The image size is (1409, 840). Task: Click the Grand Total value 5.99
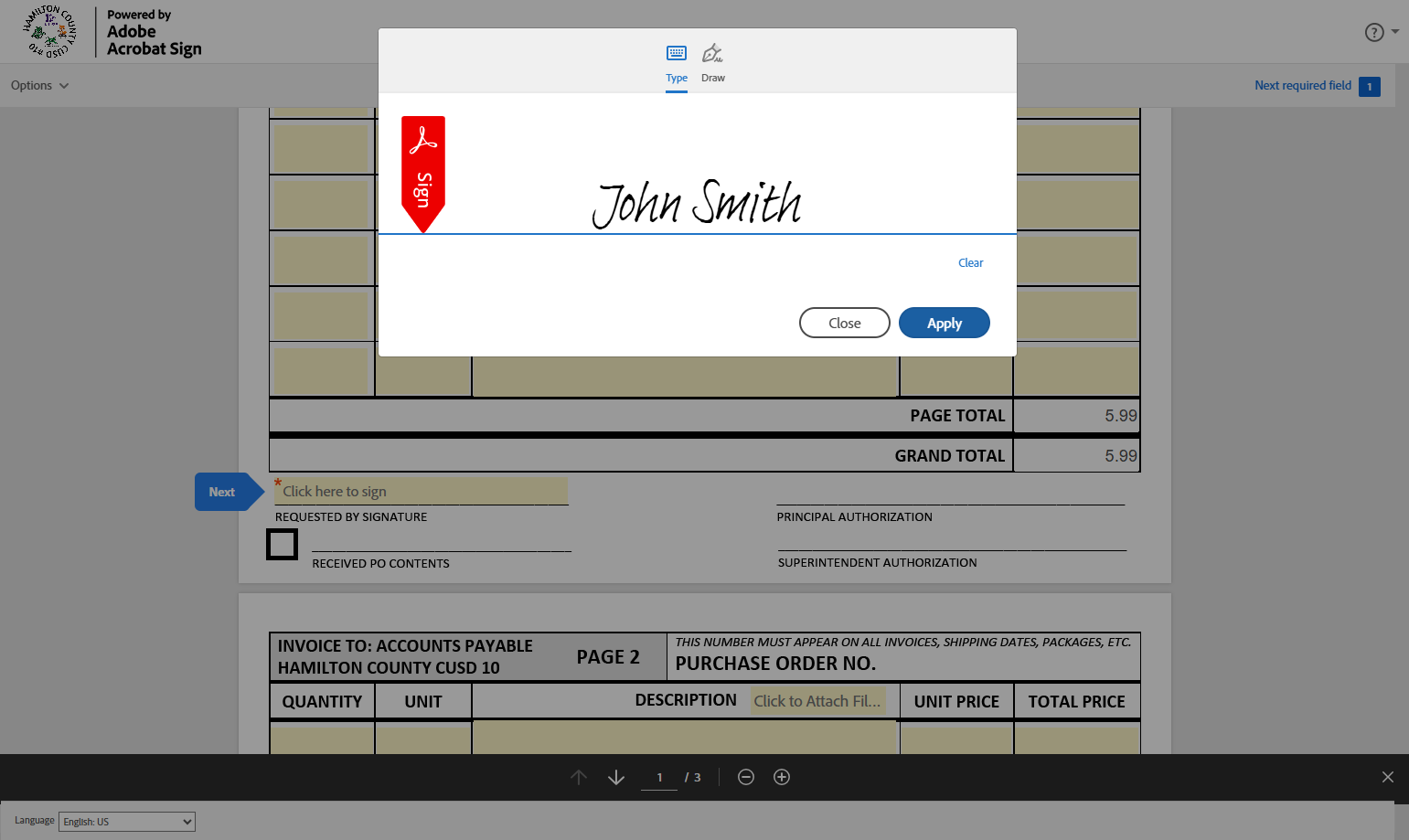[1121, 456]
